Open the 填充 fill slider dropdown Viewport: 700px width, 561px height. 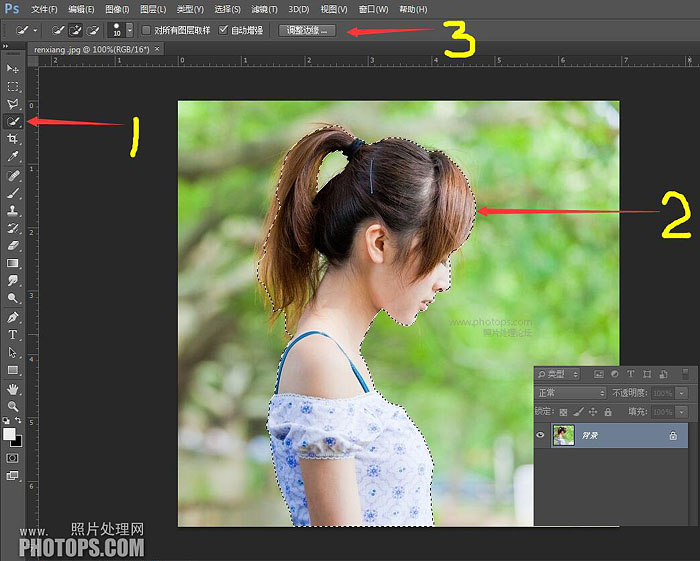(x=682, y=412)
